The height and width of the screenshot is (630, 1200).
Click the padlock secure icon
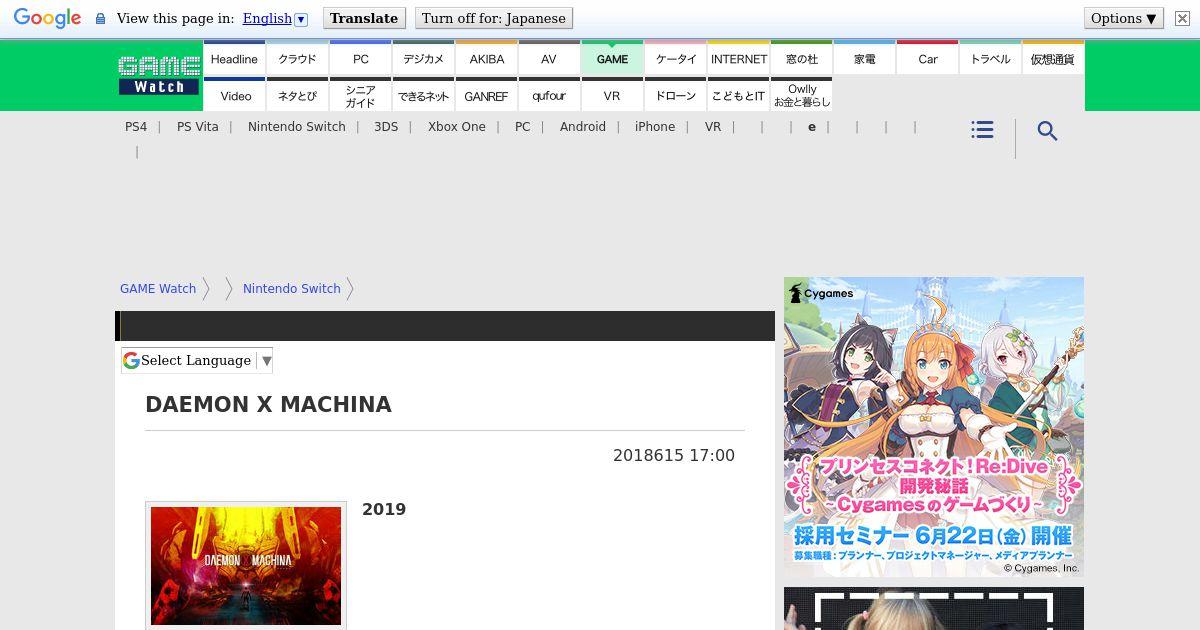click(100, 19)
